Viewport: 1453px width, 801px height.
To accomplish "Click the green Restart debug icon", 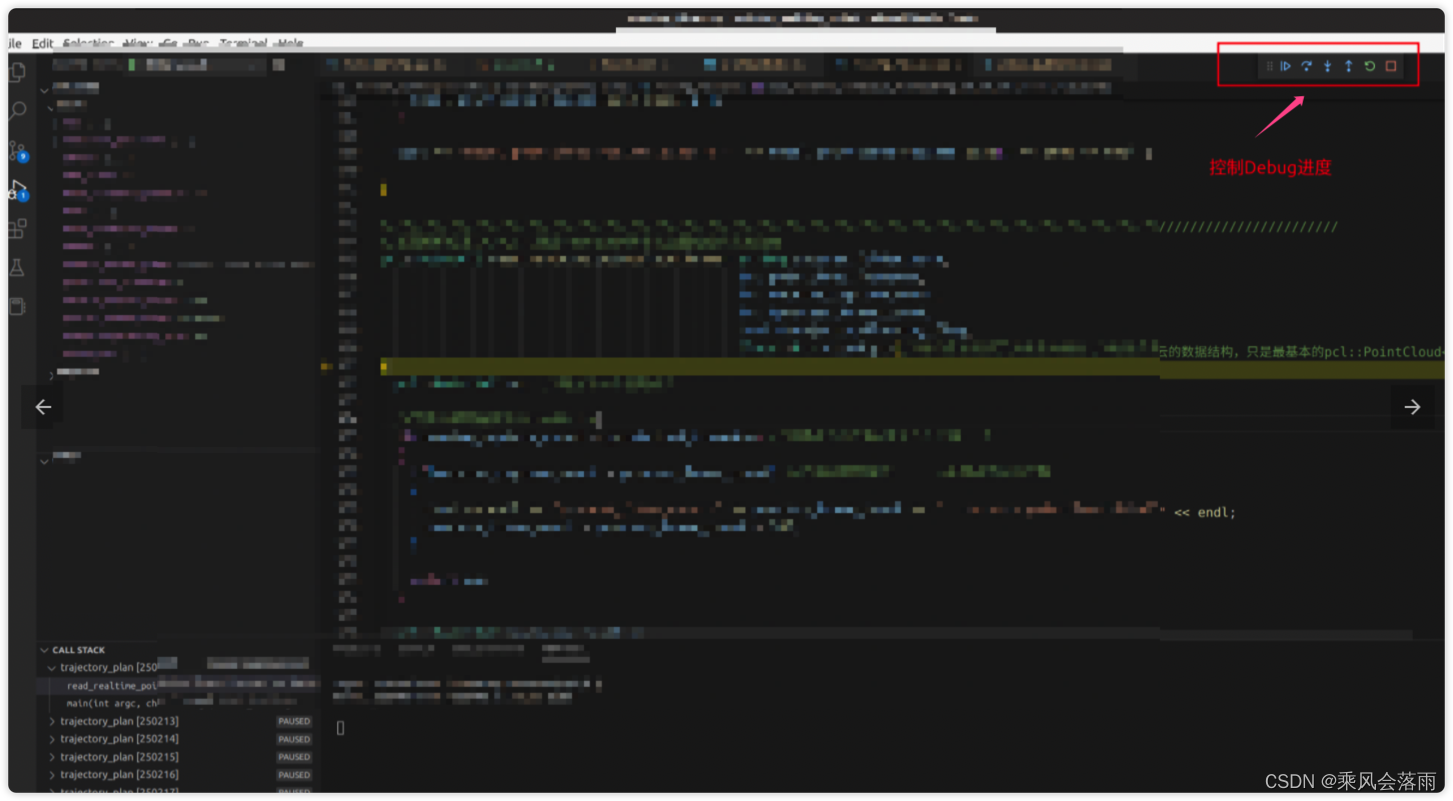I will [x=1369, y=66].
